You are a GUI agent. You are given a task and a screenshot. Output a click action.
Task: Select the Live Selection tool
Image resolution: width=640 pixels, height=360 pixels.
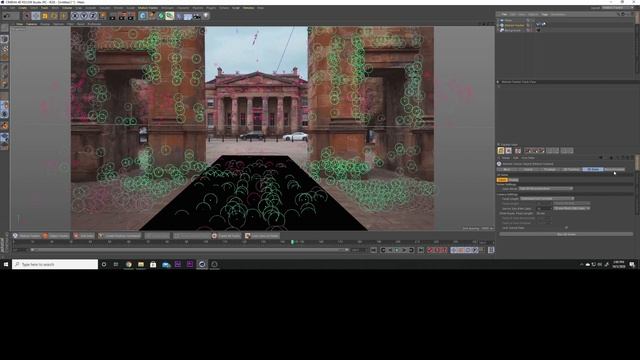pos(27,16)
